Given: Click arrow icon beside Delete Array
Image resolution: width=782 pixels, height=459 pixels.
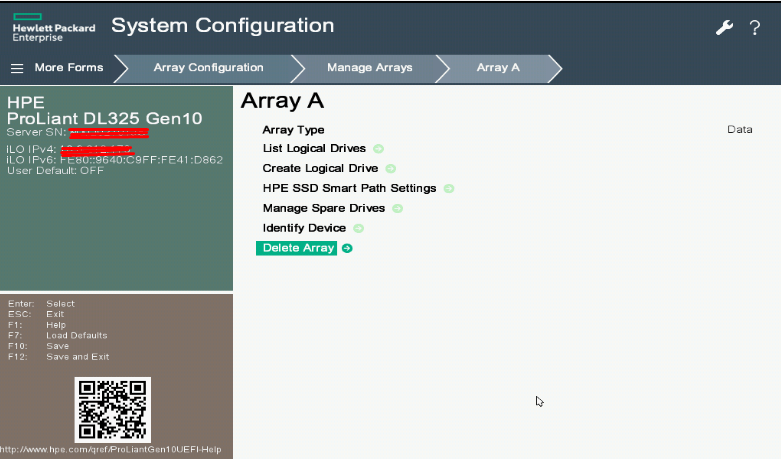Looking at the screenshot, I should point(347,248).
